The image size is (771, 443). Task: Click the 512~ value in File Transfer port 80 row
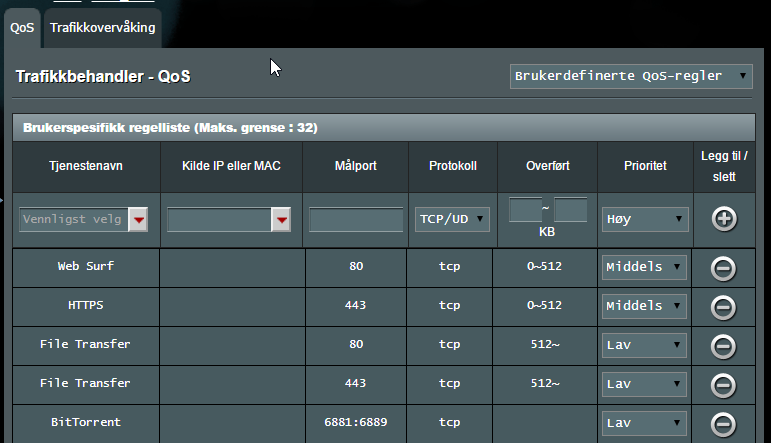545,344
